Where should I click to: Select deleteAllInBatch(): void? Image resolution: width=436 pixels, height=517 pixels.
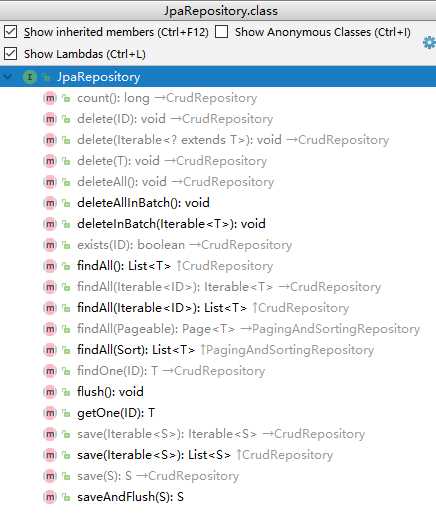(143, 203)
